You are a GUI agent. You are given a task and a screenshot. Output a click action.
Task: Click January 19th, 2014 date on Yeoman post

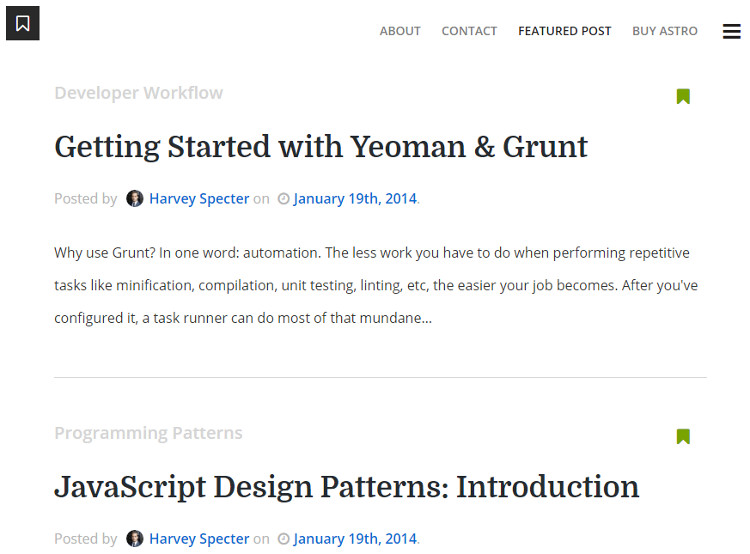coord(355,199)
